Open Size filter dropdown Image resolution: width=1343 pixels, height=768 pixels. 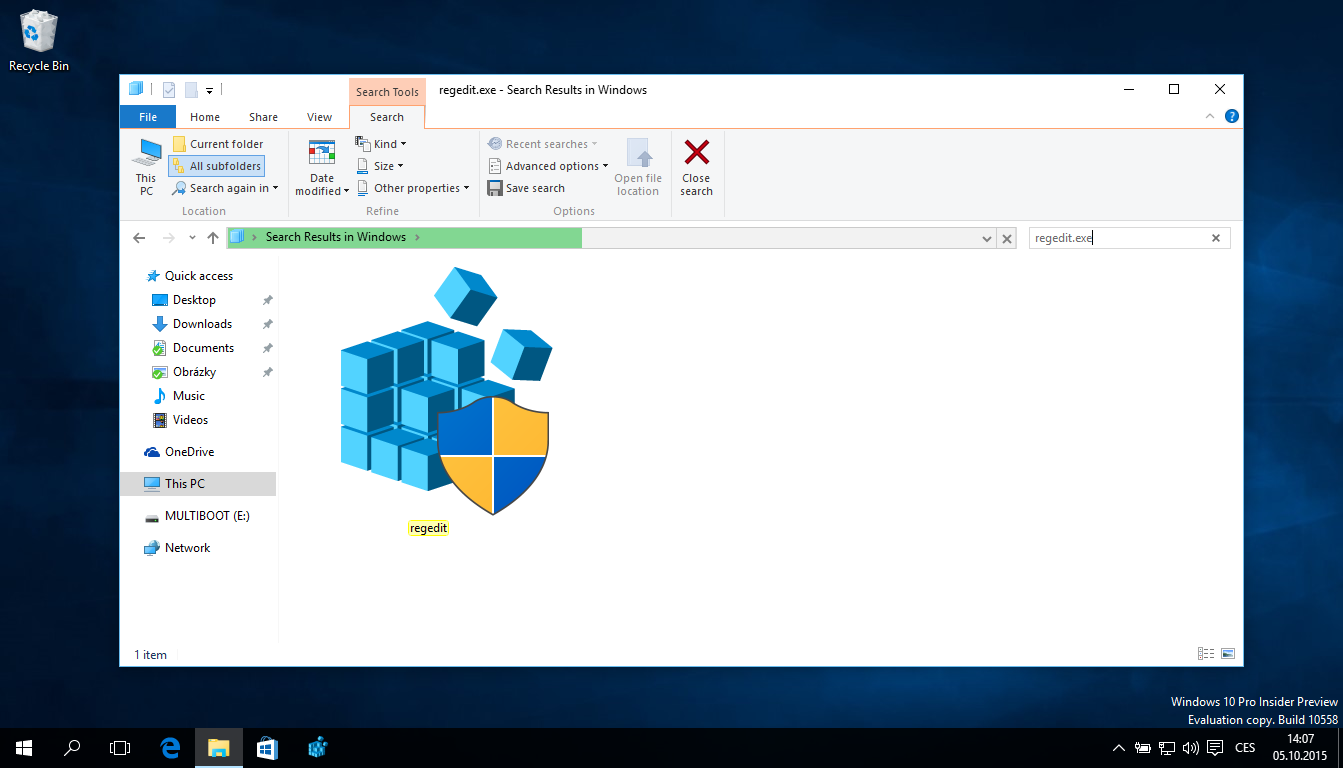pyautogui.click(x=380, y=166)
